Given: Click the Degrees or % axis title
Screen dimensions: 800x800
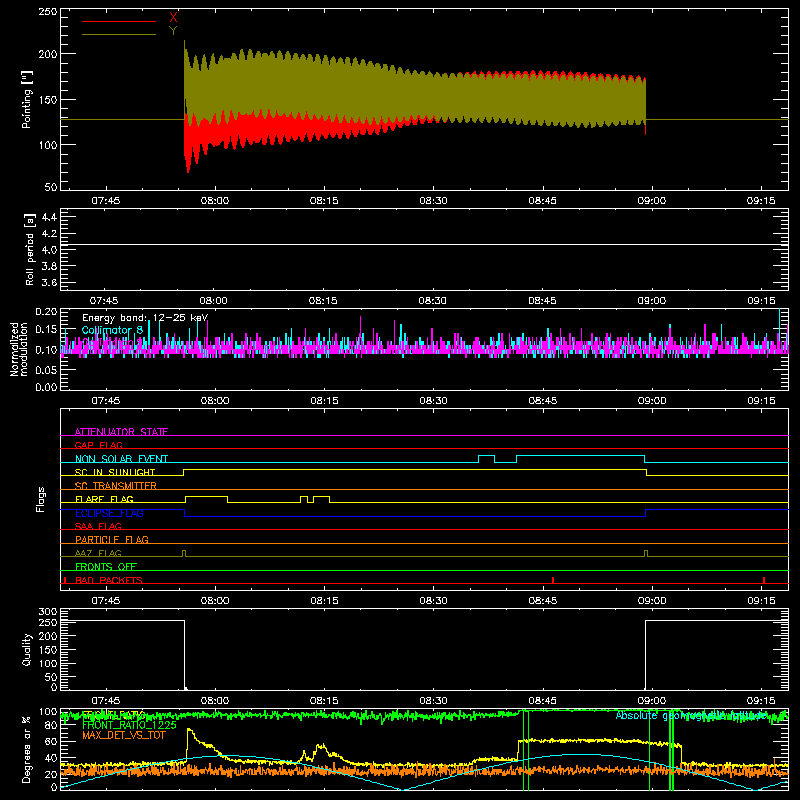Looking at the screenshot, I should point(27,749).
